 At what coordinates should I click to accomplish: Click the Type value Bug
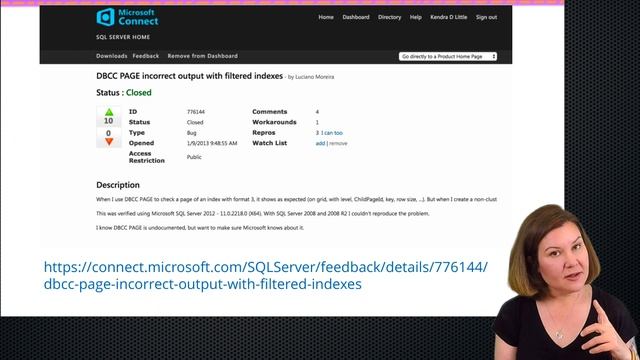(x=191, y=133)
